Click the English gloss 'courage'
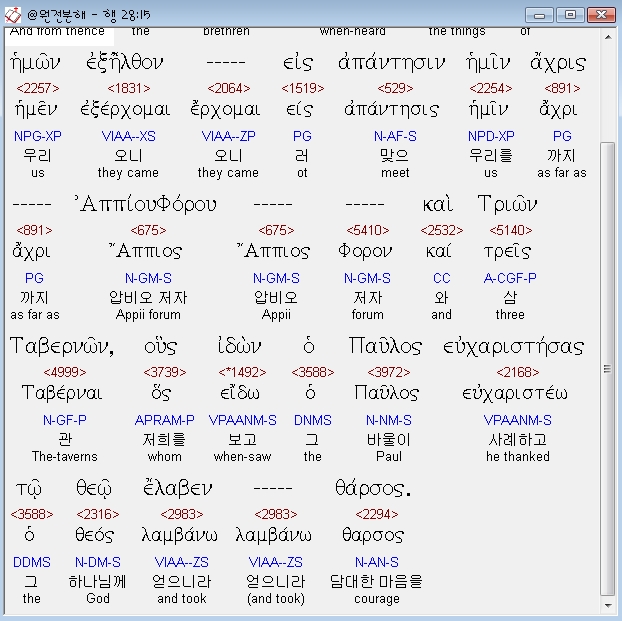Viewport: 622px width, 621px height. tap(377, 599)
